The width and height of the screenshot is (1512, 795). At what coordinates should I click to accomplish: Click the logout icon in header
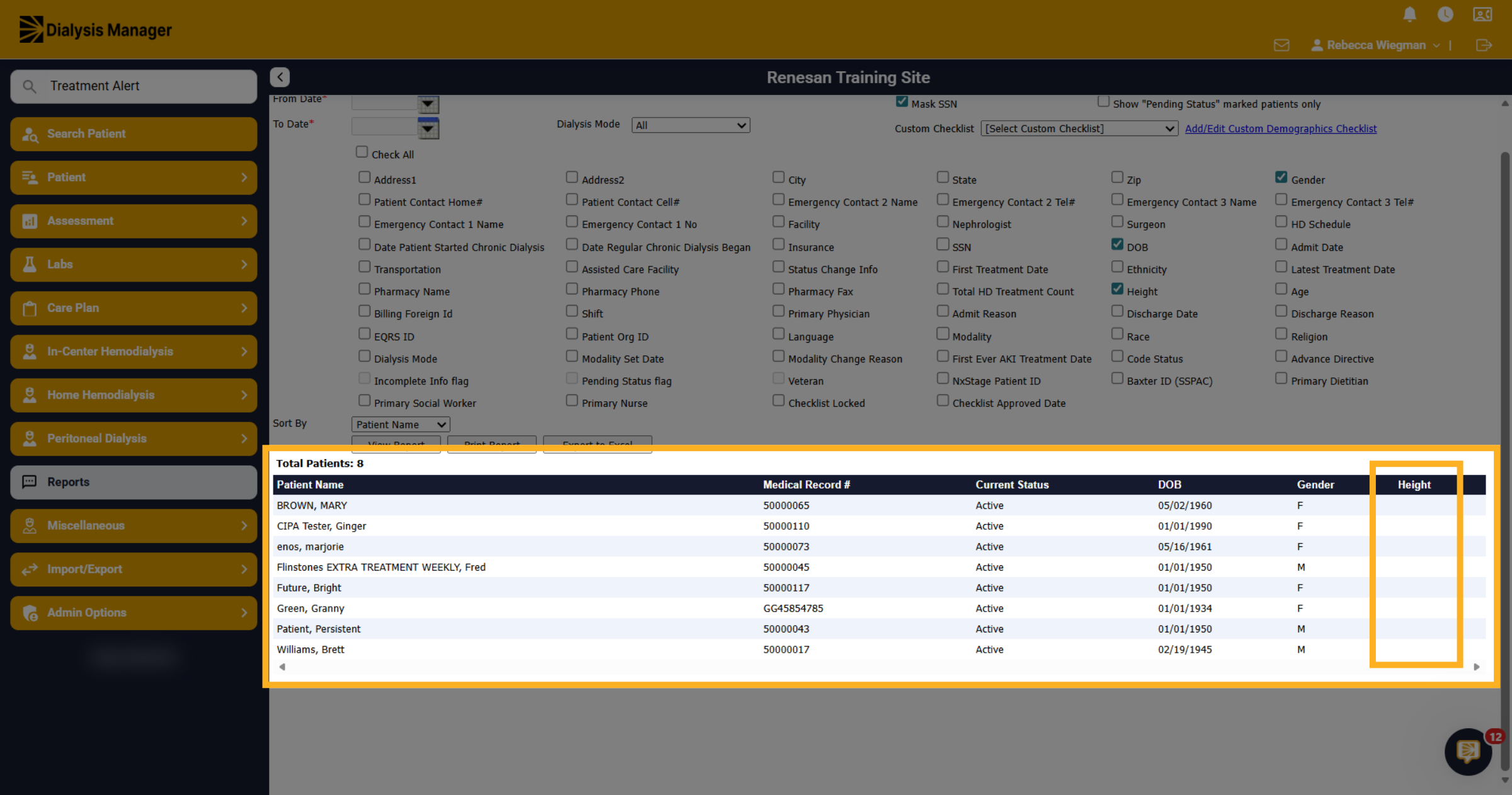(x=1484, y=45)
